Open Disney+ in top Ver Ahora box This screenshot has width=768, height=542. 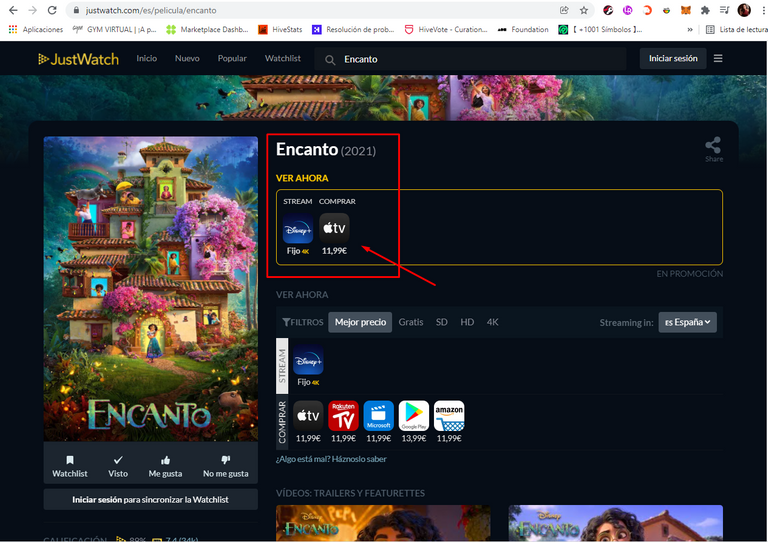298,228
